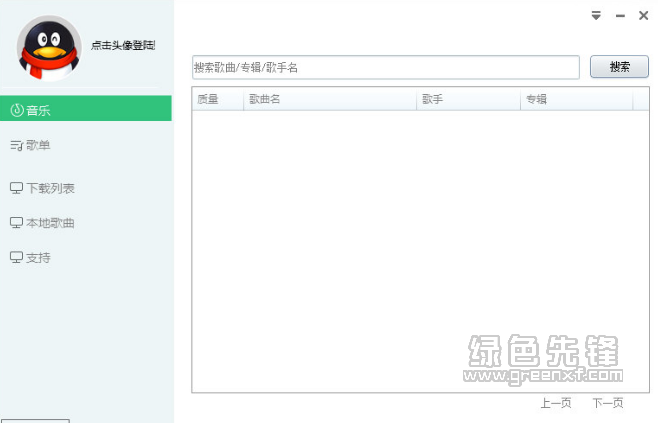Minimize the music downloader window
The height and width of the screenshot is (423, 658).
point(620,16)
